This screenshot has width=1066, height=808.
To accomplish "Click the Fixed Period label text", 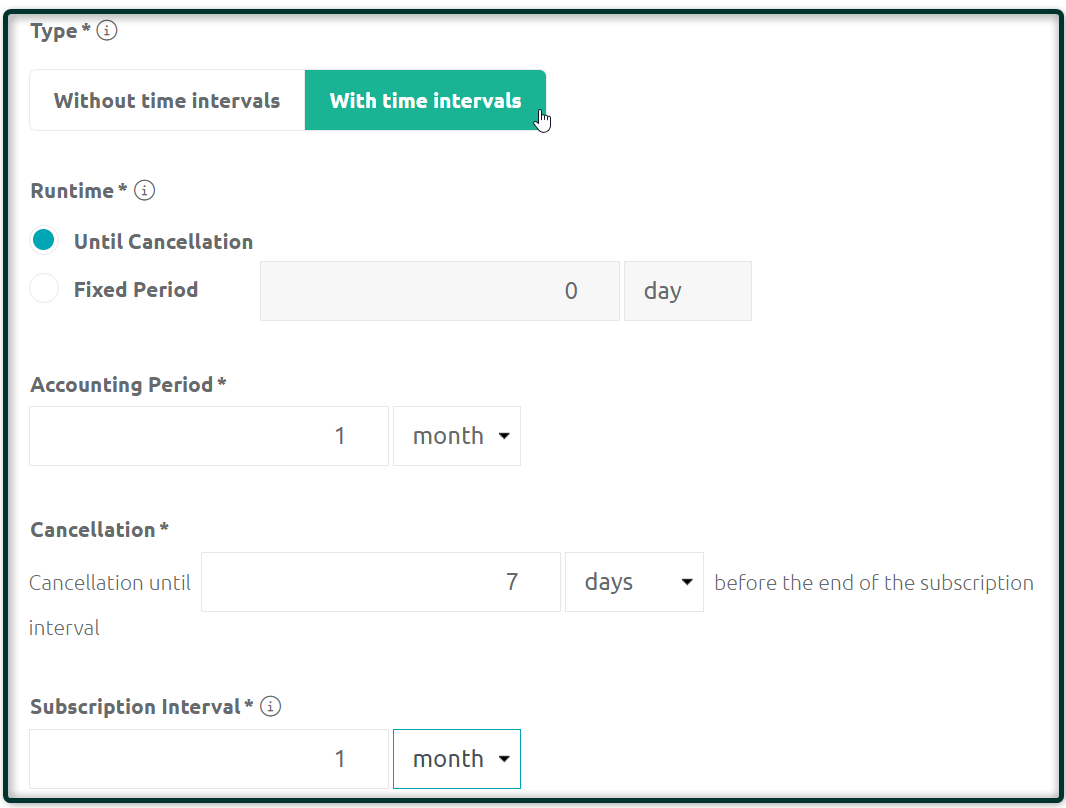I will [x=136, y=290].
